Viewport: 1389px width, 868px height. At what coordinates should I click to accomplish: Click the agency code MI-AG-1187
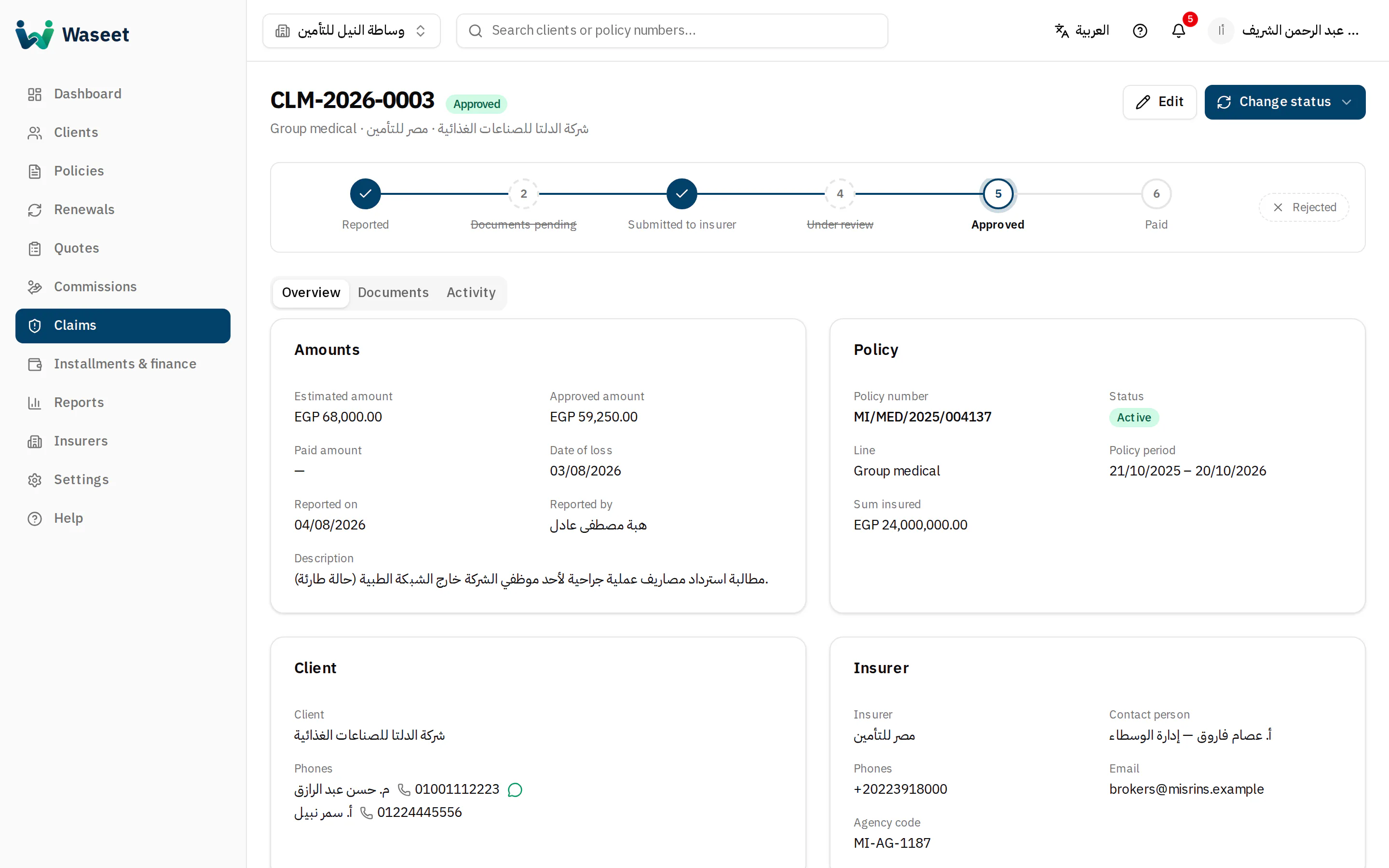coord(892,843)
